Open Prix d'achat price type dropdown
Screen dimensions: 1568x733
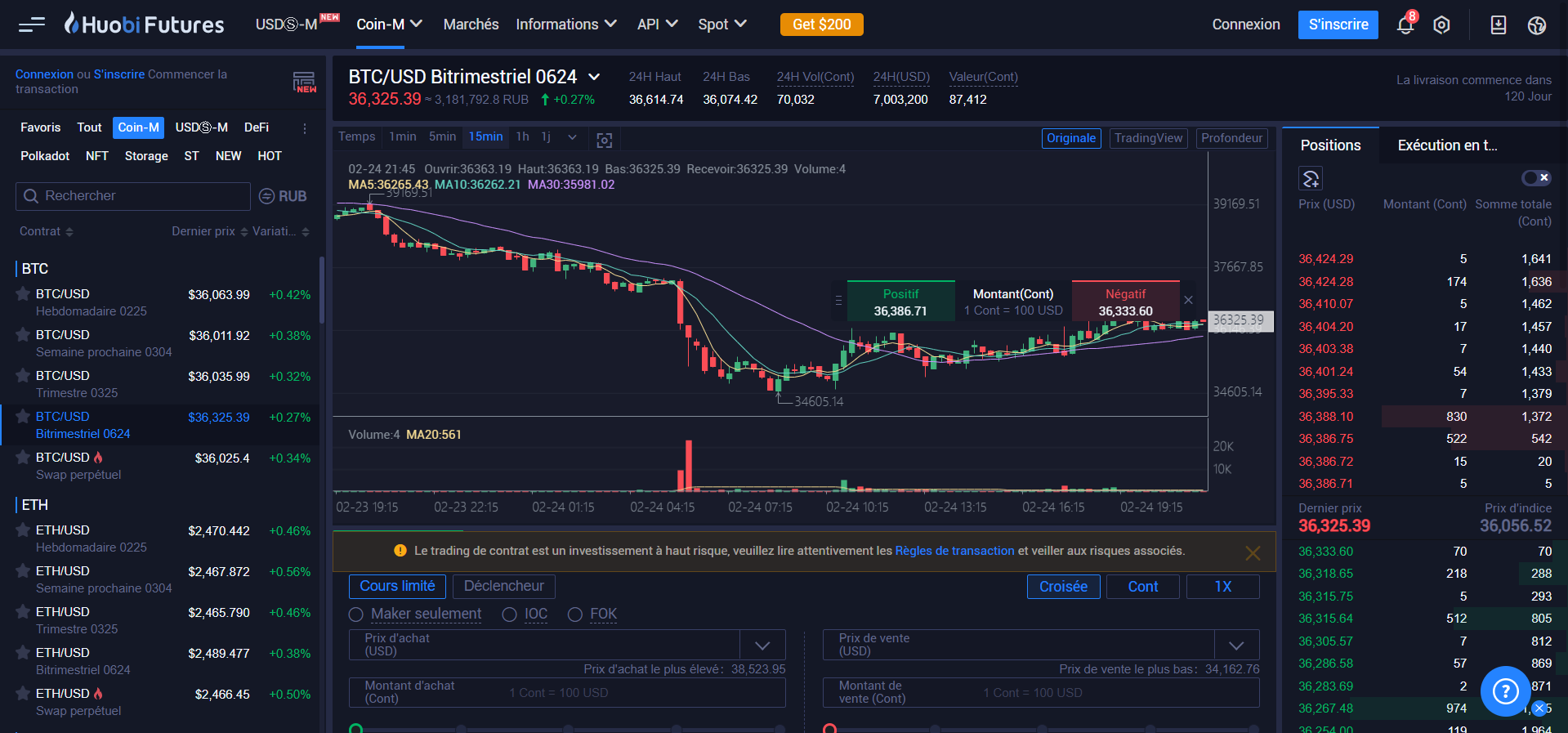tap(762, 646)
